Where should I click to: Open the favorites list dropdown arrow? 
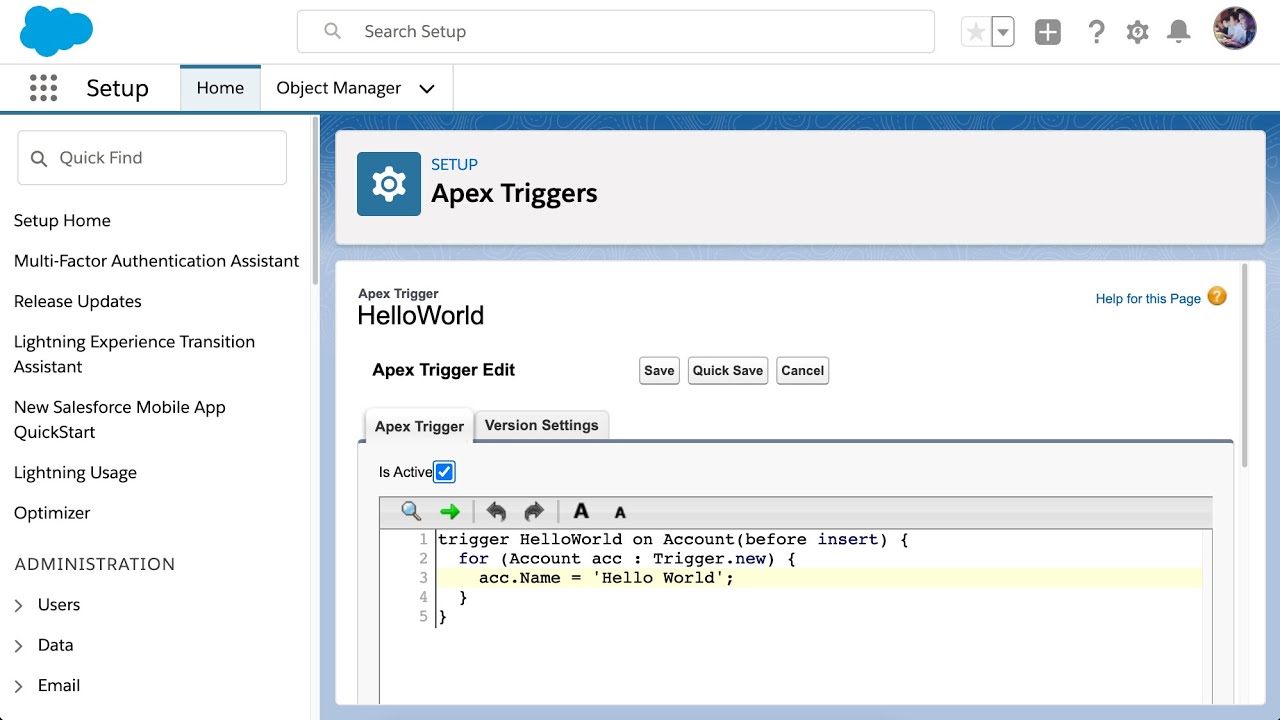1002,32
